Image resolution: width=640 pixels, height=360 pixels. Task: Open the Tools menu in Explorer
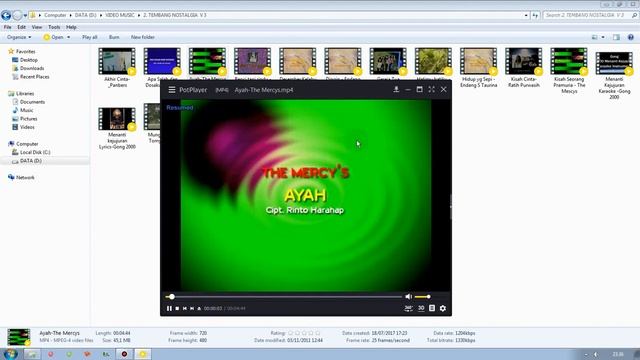(54, 27)
